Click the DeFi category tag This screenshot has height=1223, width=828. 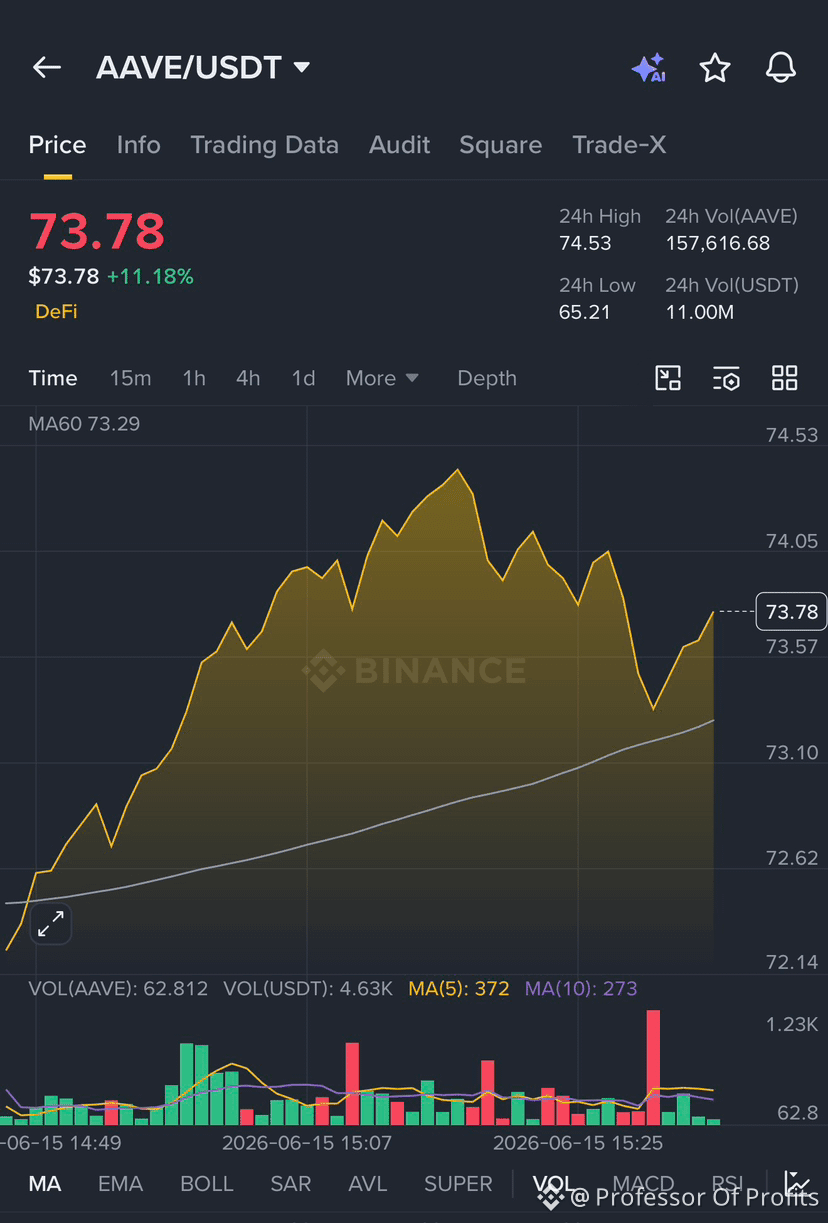[x=56, y=312]
